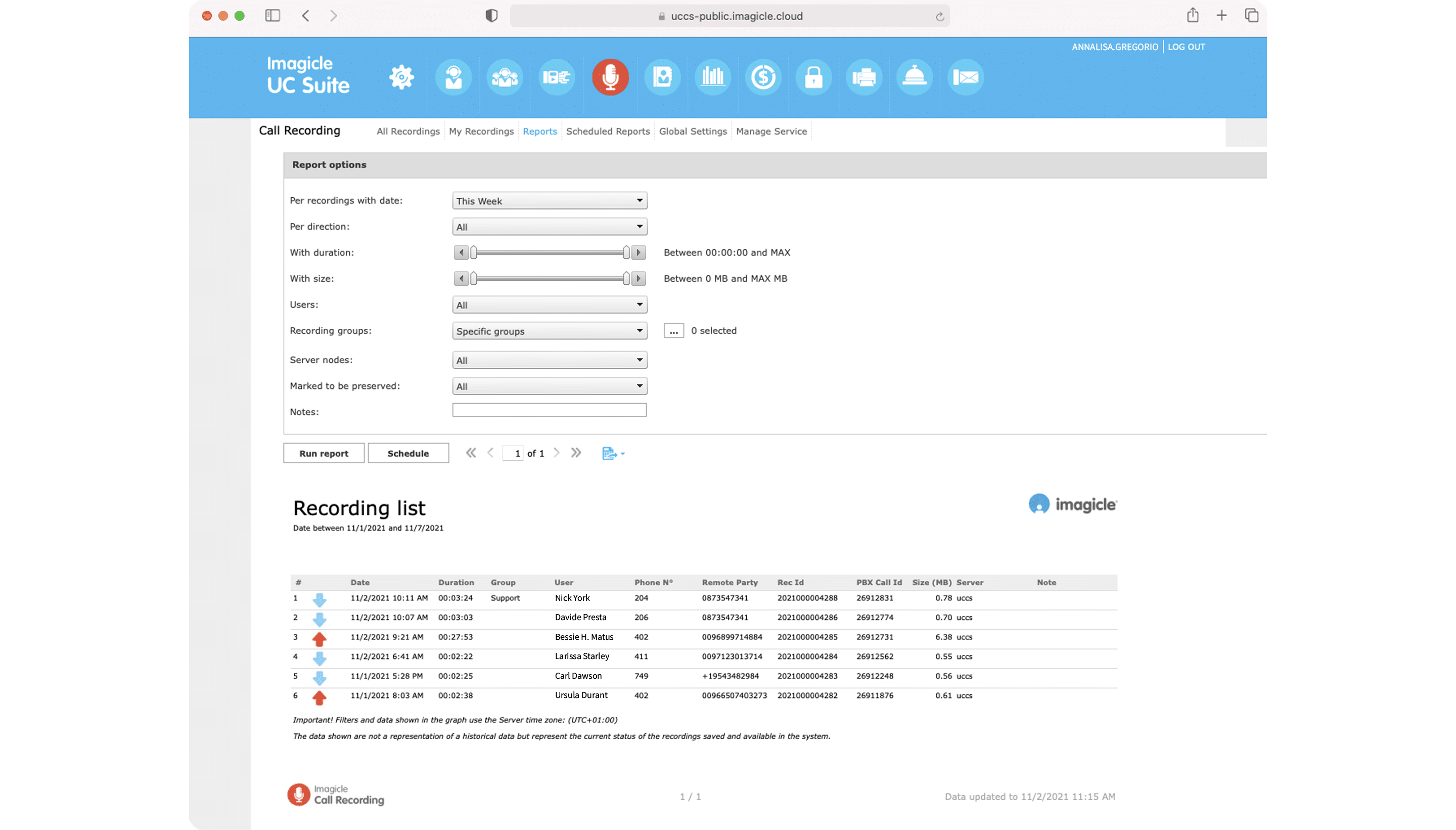Screen dimensions: 1456x830
Task: Open Recording groups Specific groups dropdown
Action: click(549, 331)
